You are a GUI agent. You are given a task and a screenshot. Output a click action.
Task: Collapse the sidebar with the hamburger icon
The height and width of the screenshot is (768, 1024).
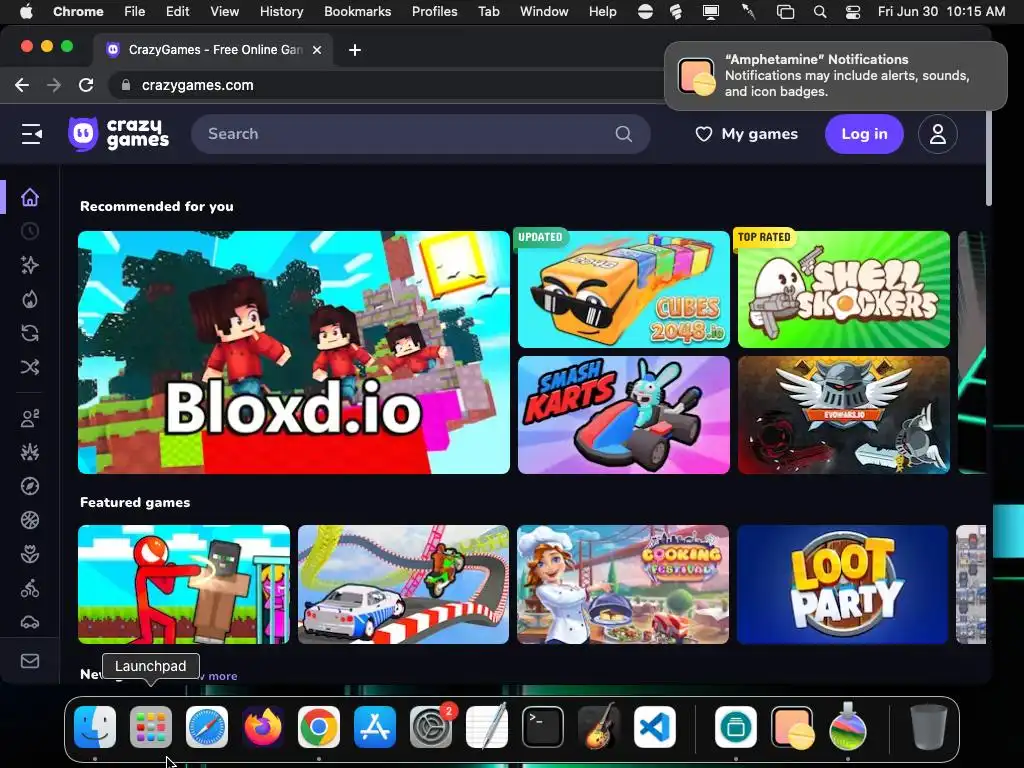tap(31, 134)
